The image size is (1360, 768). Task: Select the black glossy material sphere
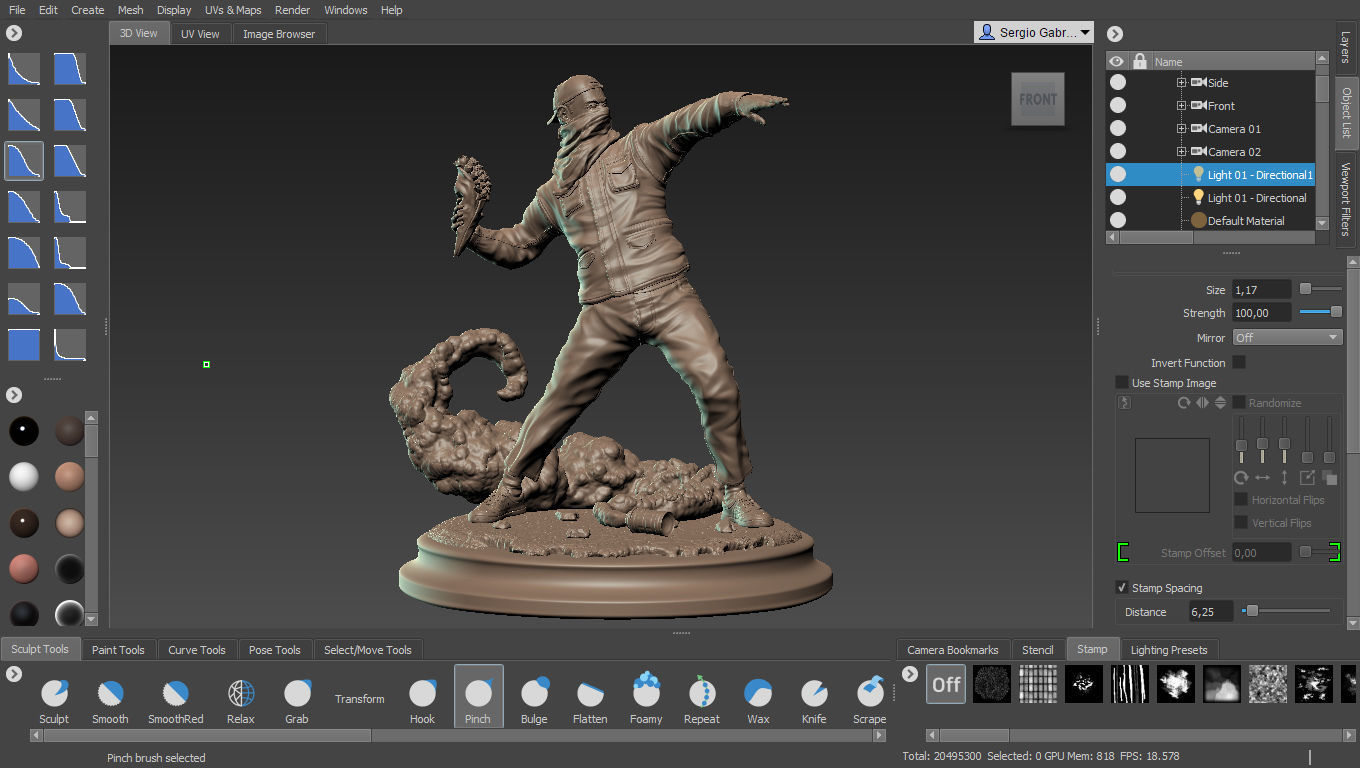click(24, 431)
